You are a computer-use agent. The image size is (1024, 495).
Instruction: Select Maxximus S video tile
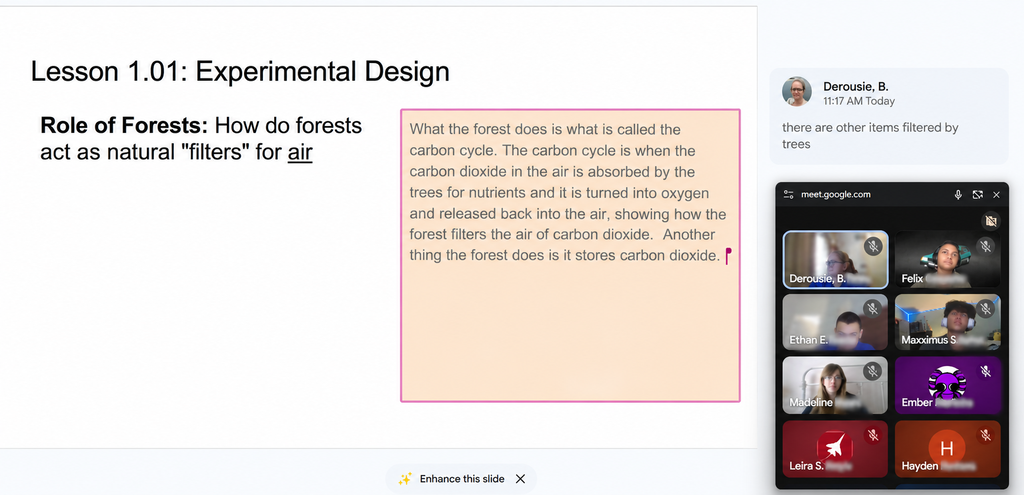coord(948,322)
